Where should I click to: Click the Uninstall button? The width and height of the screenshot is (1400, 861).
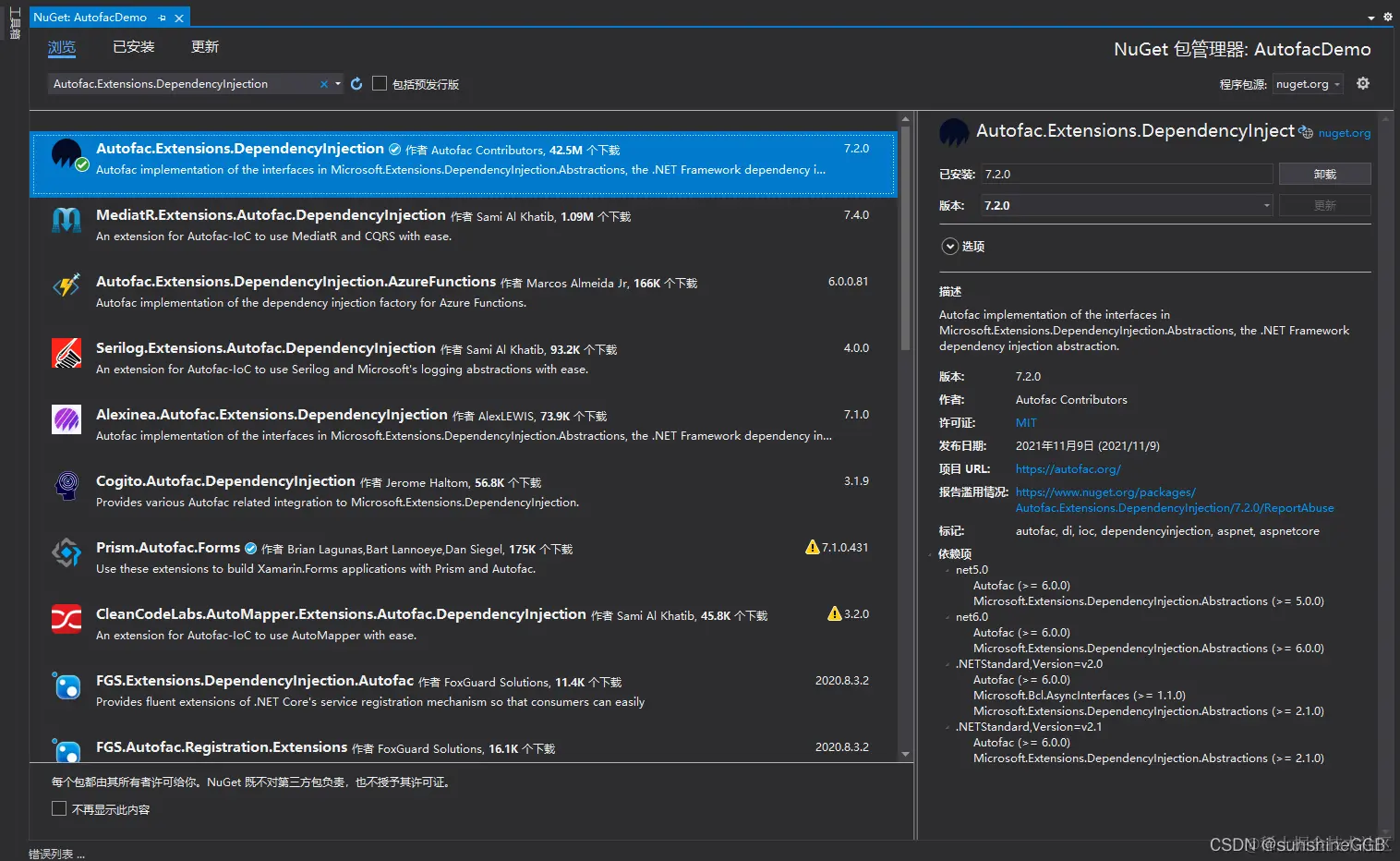(x=1324, y=174)
